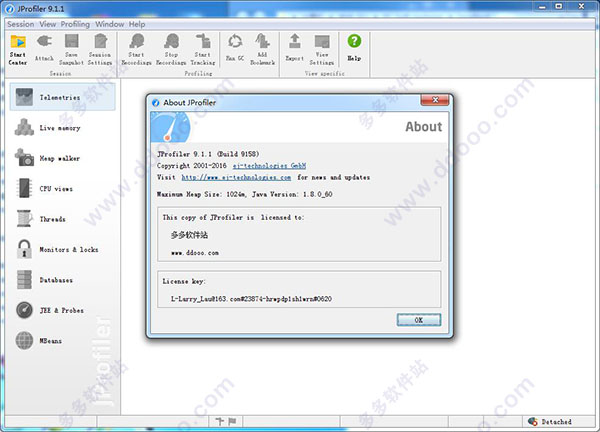Open the JEE & Probes section

[62, 310]
